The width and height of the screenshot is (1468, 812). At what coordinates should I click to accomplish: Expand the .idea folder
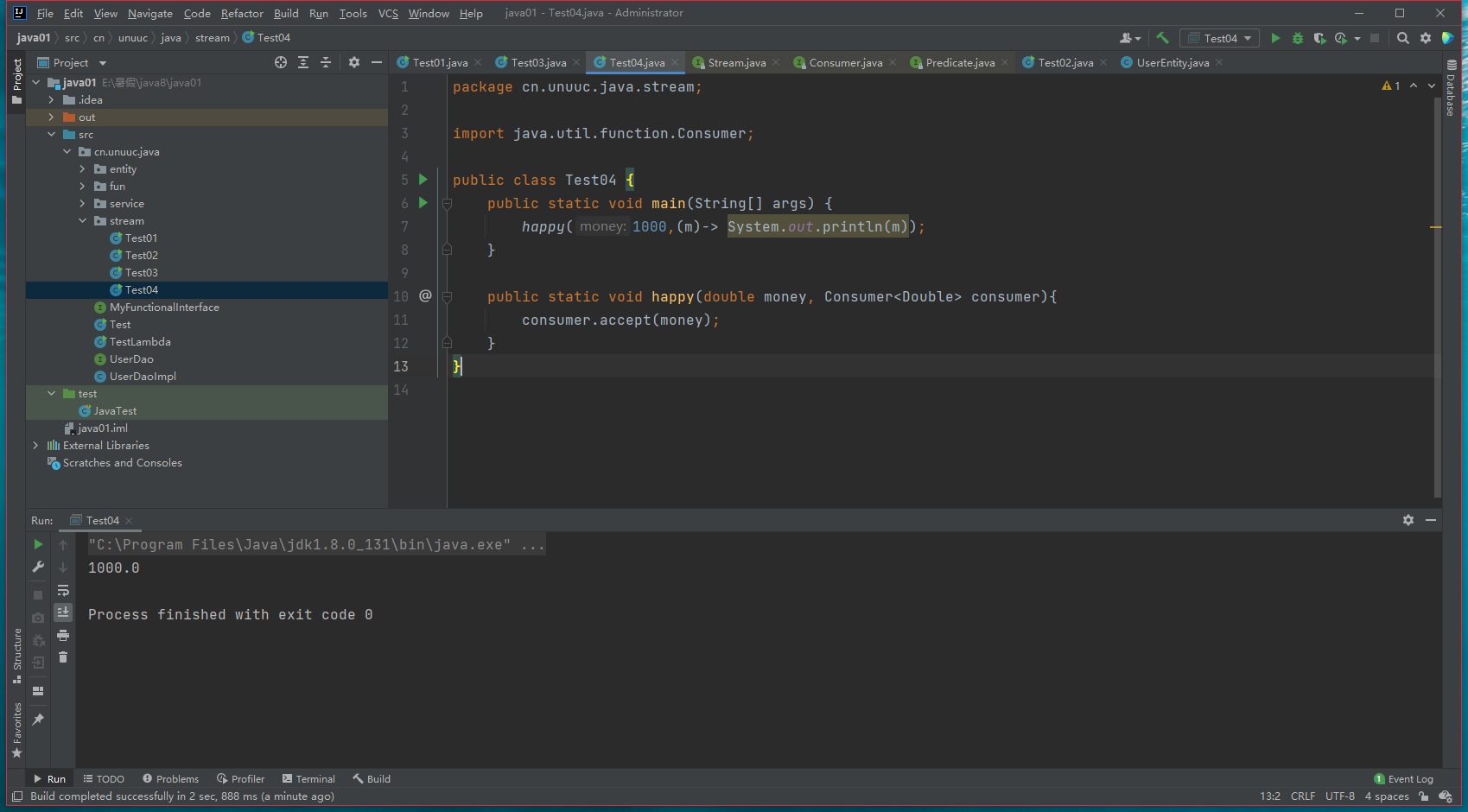pos(51,100)
